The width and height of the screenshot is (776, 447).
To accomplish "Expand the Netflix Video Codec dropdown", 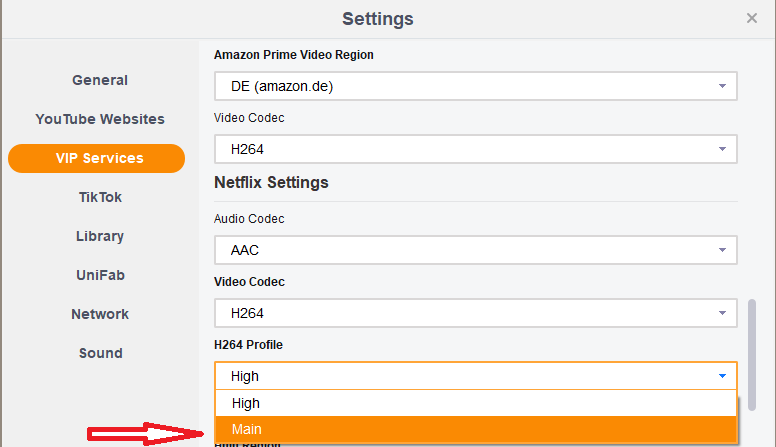I will pyautogui.click(x=476, y=313).
